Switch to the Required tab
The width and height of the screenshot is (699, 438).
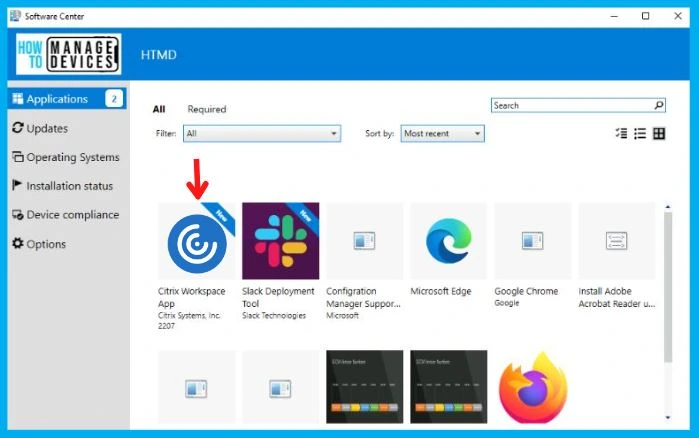coord(207,109)
